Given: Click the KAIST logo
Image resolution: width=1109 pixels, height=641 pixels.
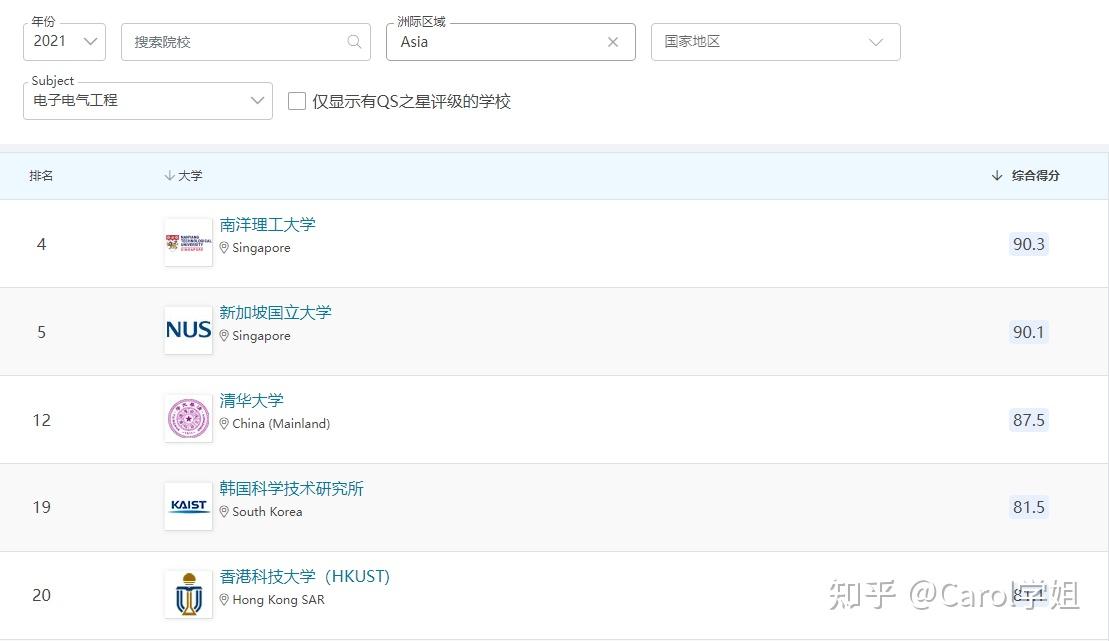Looking at the screenshot, I should coord(188,506).
